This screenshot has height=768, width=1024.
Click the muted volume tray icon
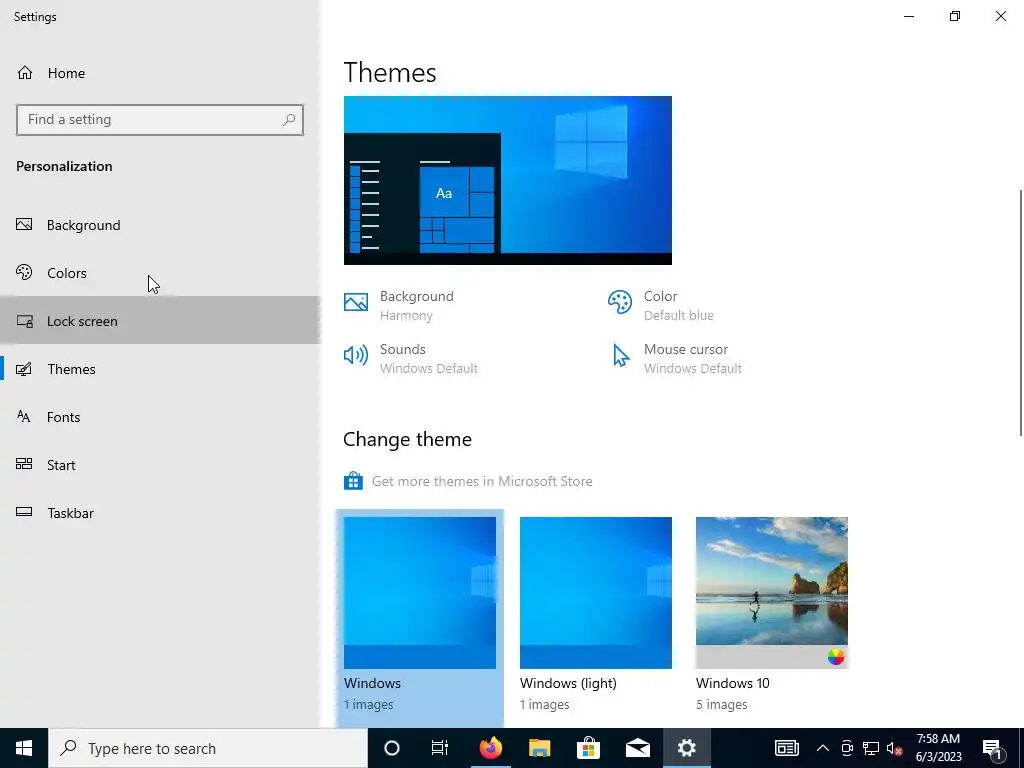coord(895,748)
